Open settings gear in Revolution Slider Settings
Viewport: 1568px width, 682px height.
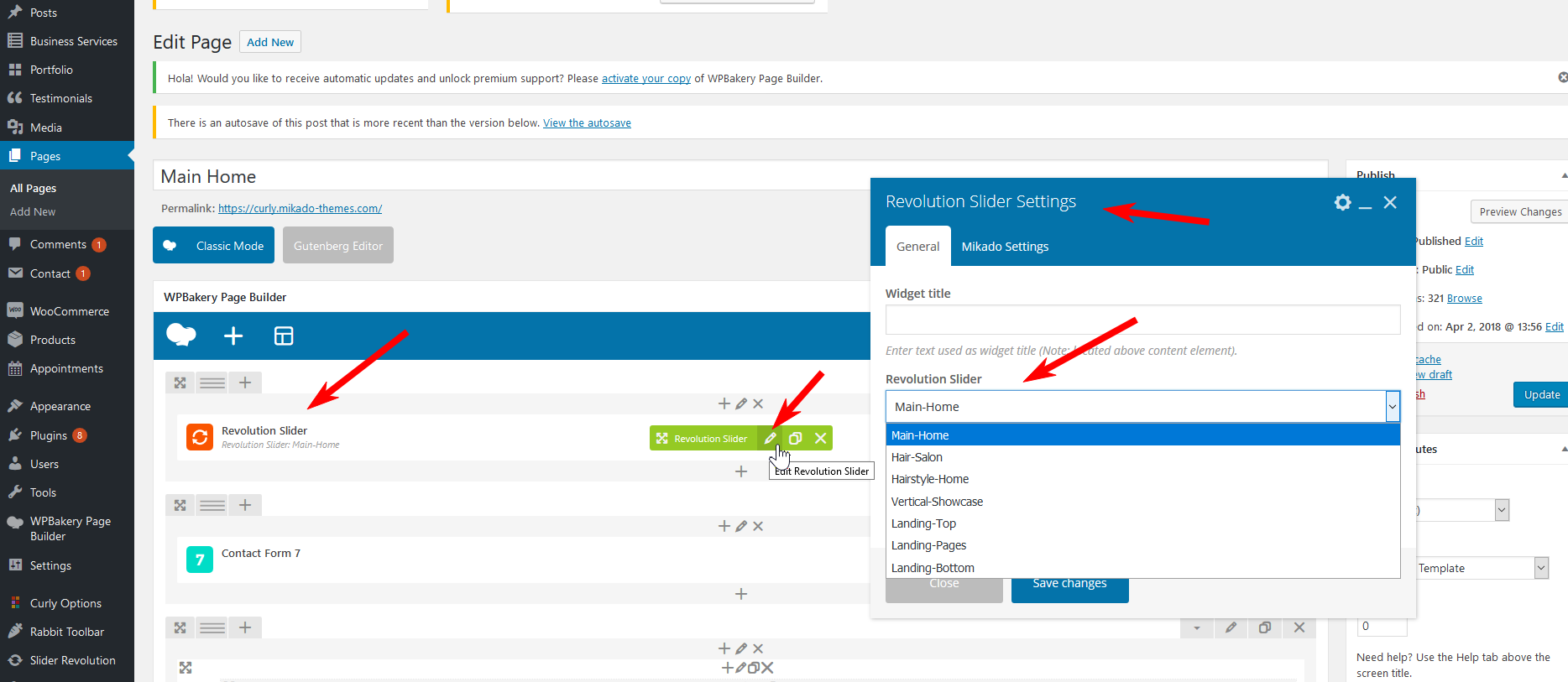pos(1342,202)
